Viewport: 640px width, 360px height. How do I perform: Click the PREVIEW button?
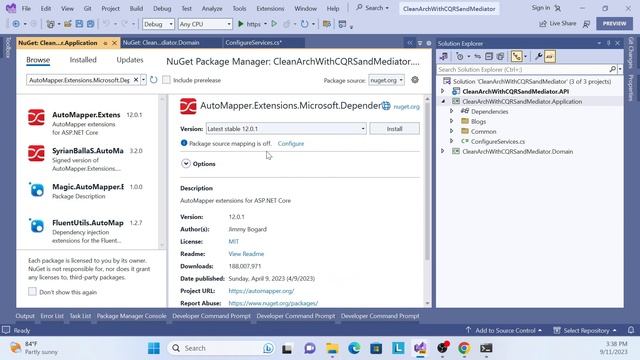(x=614, y=24)
